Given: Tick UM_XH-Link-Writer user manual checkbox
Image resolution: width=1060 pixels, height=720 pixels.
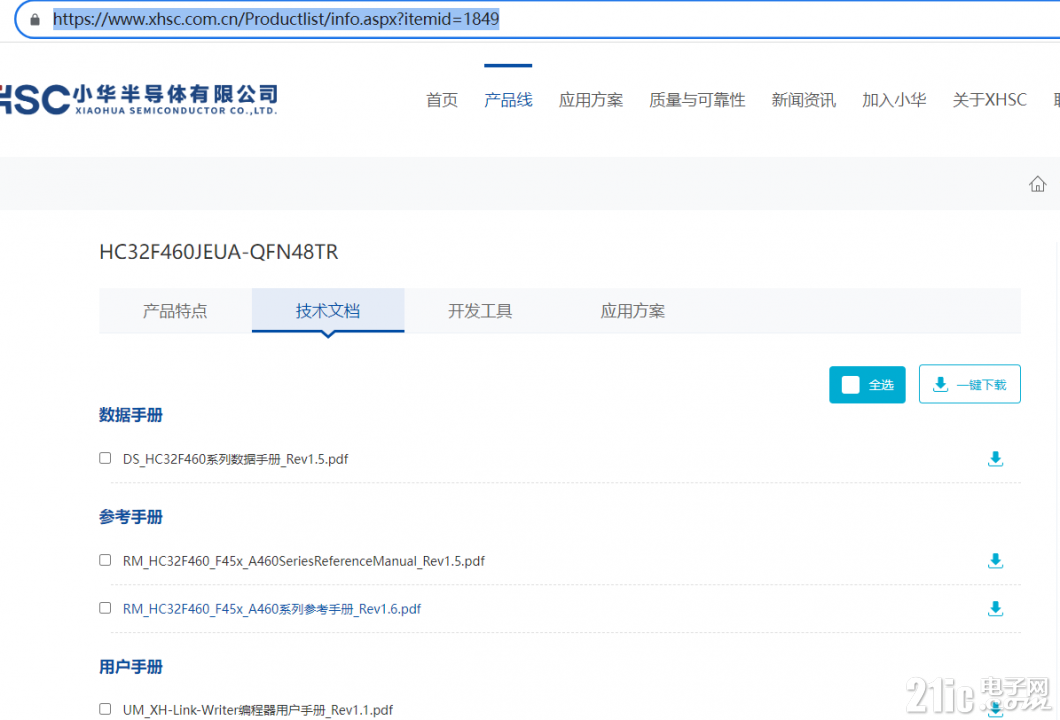Looking at the screenshot, I should (x=105, y=709).
